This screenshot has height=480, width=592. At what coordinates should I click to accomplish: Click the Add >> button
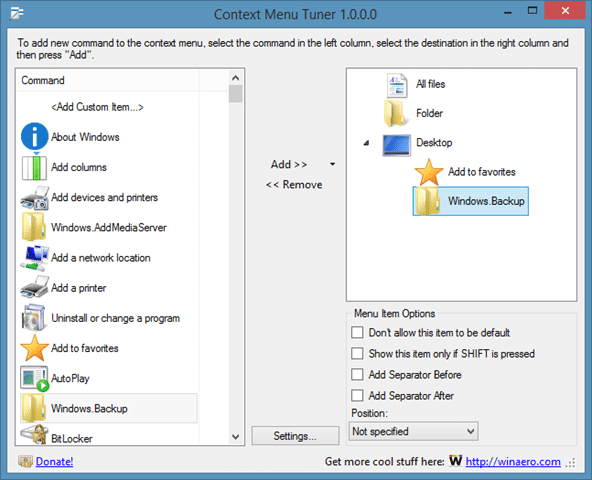[x=289, y=164]
